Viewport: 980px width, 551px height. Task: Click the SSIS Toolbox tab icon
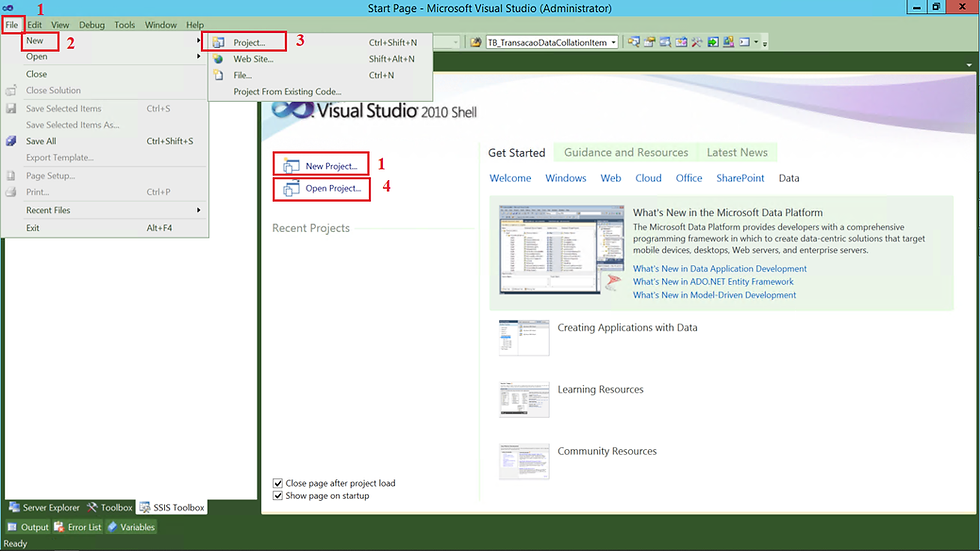tap(145, 507)
